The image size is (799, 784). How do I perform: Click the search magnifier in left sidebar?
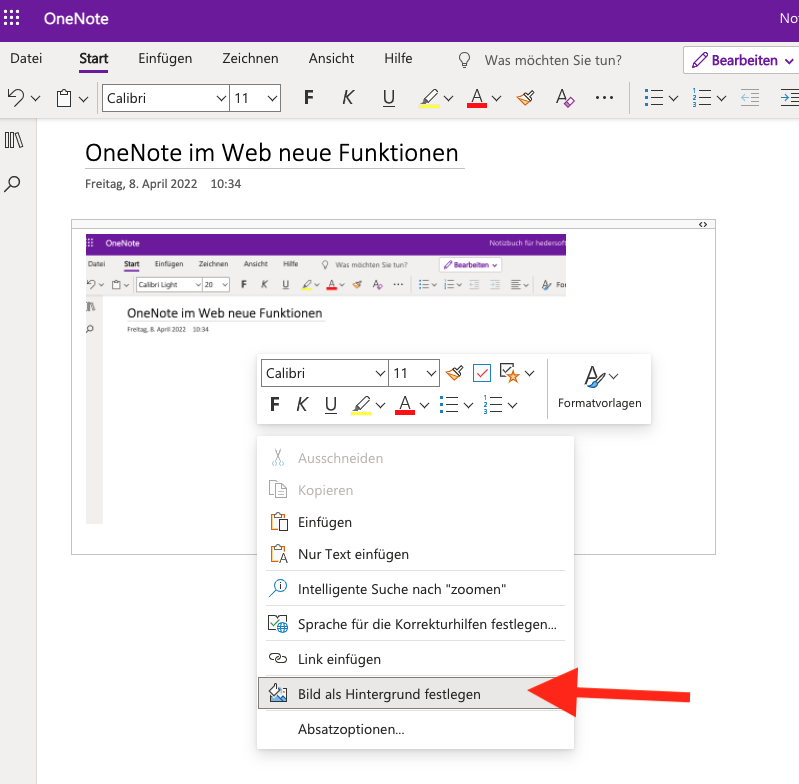point(12,184)
